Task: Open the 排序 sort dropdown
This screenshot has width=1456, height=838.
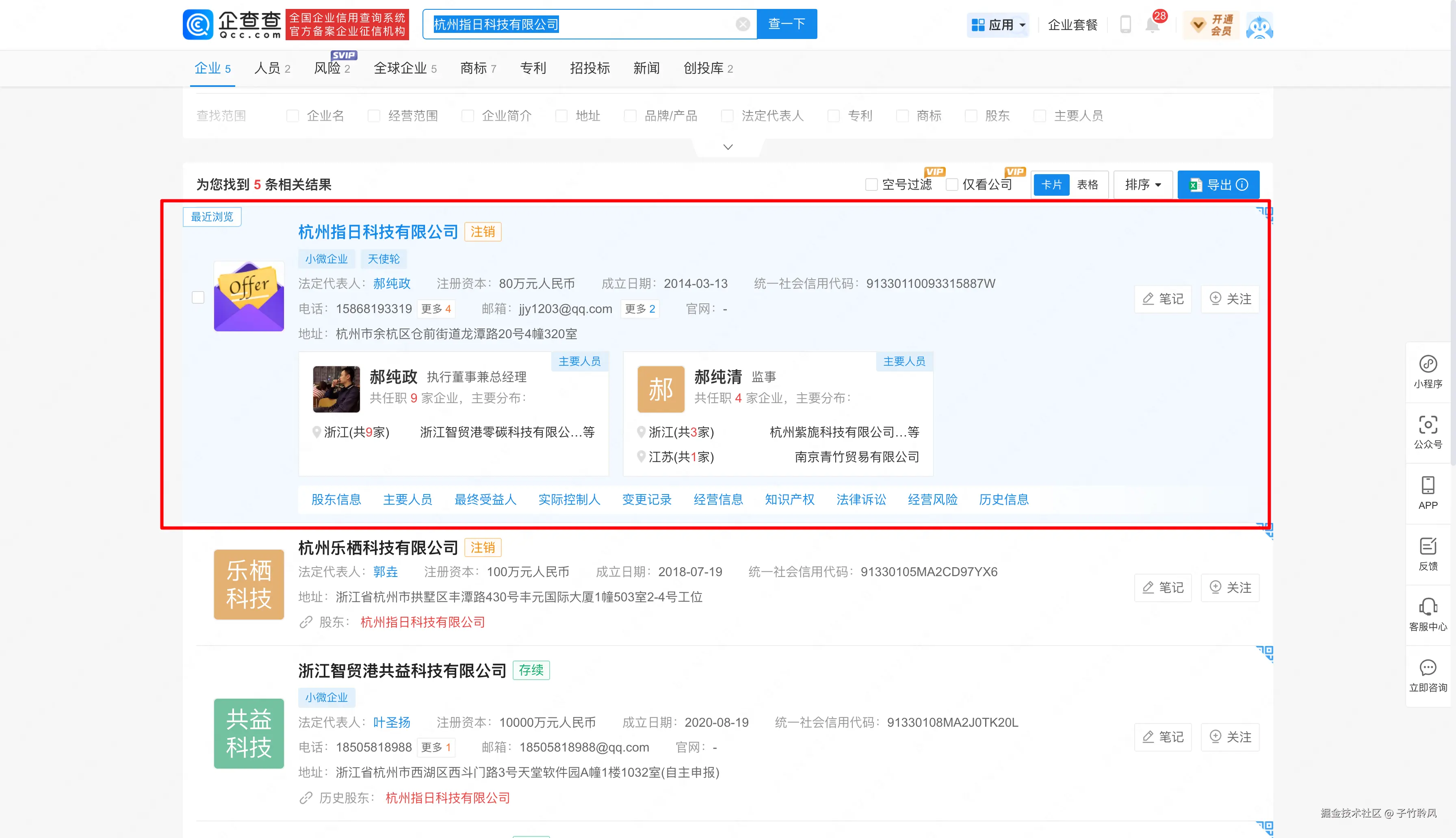Action: [1142, 184]
